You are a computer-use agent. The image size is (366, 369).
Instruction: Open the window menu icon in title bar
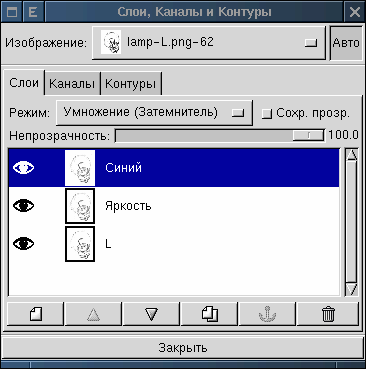(12, 12)
